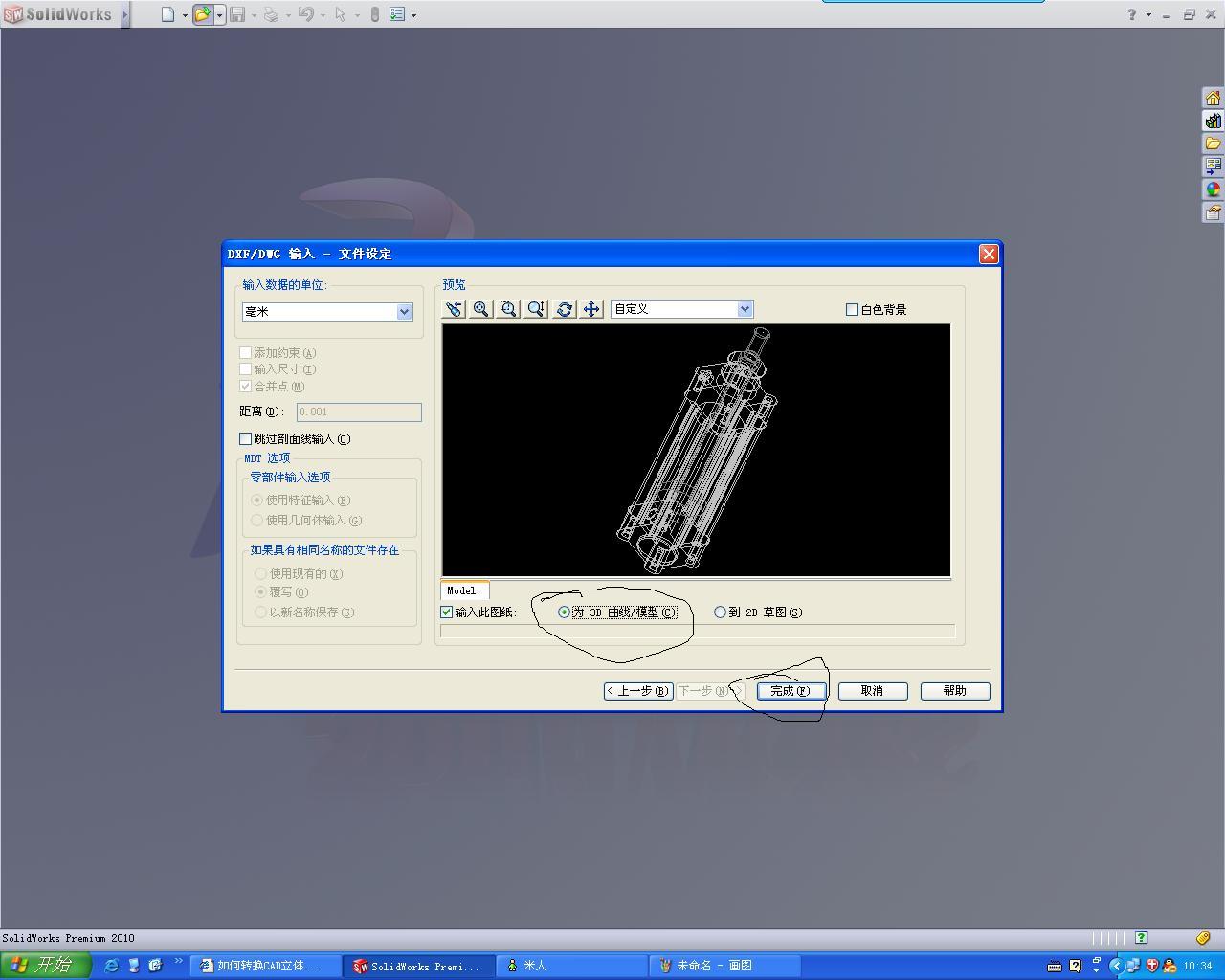Click the New document icon in the toolbar
The height and width of the screenshot is (980, 1225).
pos(167,14)
